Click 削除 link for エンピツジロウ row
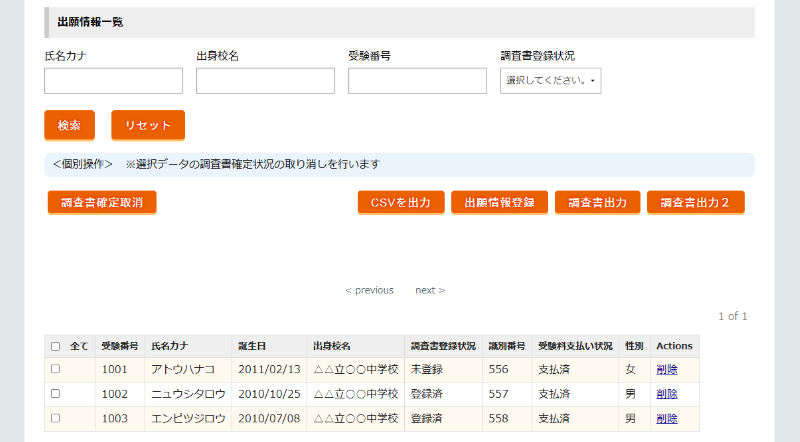This screenshot has width=800, height=442. coord(667,418)
